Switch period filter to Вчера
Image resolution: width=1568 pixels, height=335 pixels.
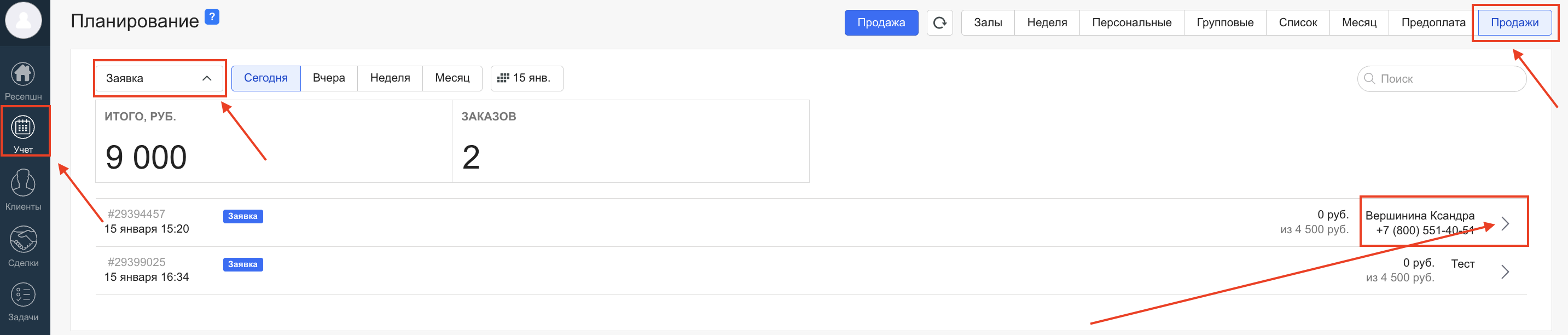tap(329, 79)
